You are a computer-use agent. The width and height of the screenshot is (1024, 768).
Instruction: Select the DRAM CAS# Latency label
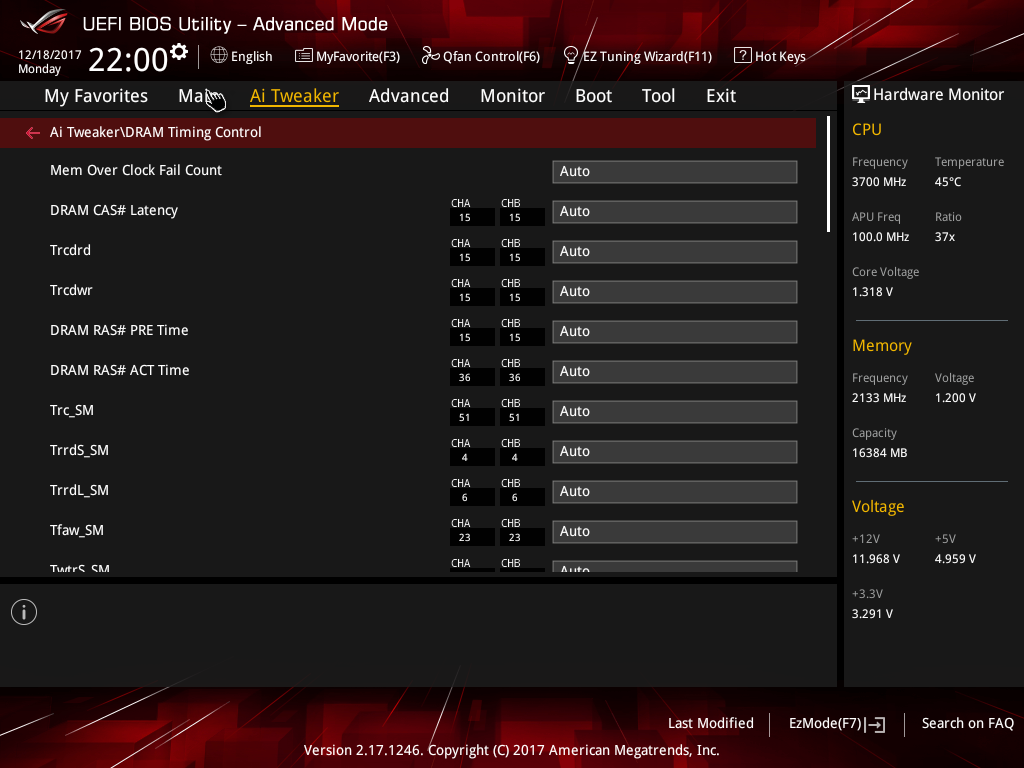[x=114, y=210]
